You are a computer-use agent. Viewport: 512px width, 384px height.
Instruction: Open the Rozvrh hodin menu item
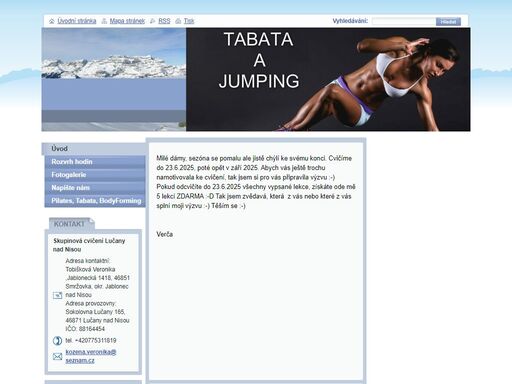[x=95, y=162]
